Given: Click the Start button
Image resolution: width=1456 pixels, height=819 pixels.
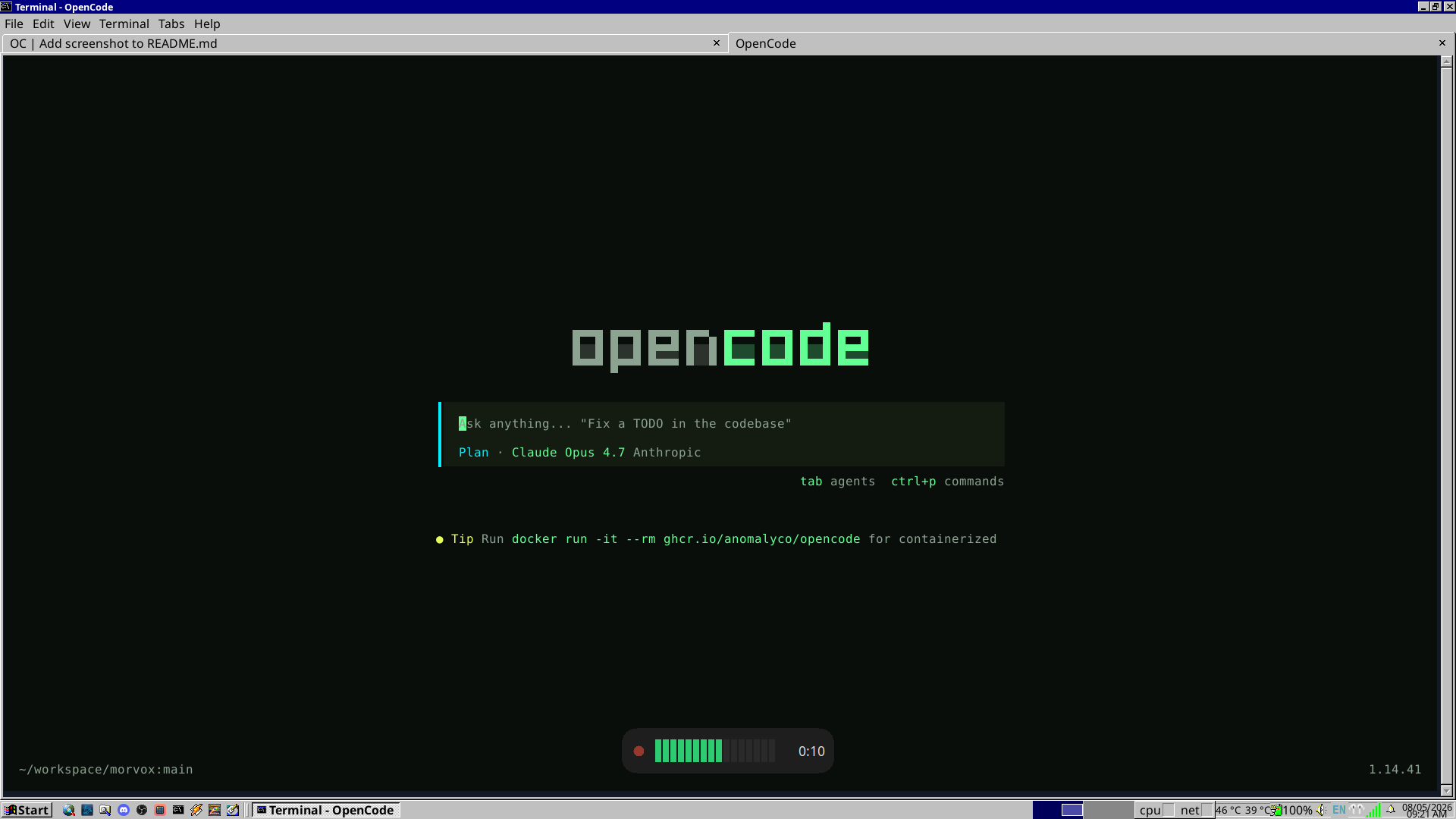Looking at the screenshot, I should (27, 810).
